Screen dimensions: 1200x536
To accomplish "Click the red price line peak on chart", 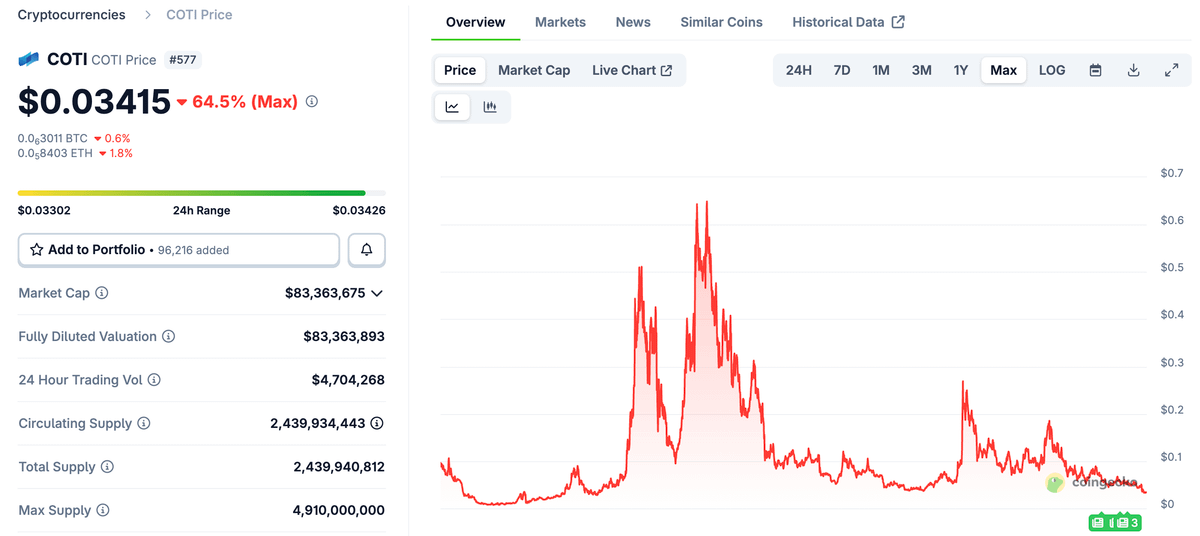I will tap(706, 203).
